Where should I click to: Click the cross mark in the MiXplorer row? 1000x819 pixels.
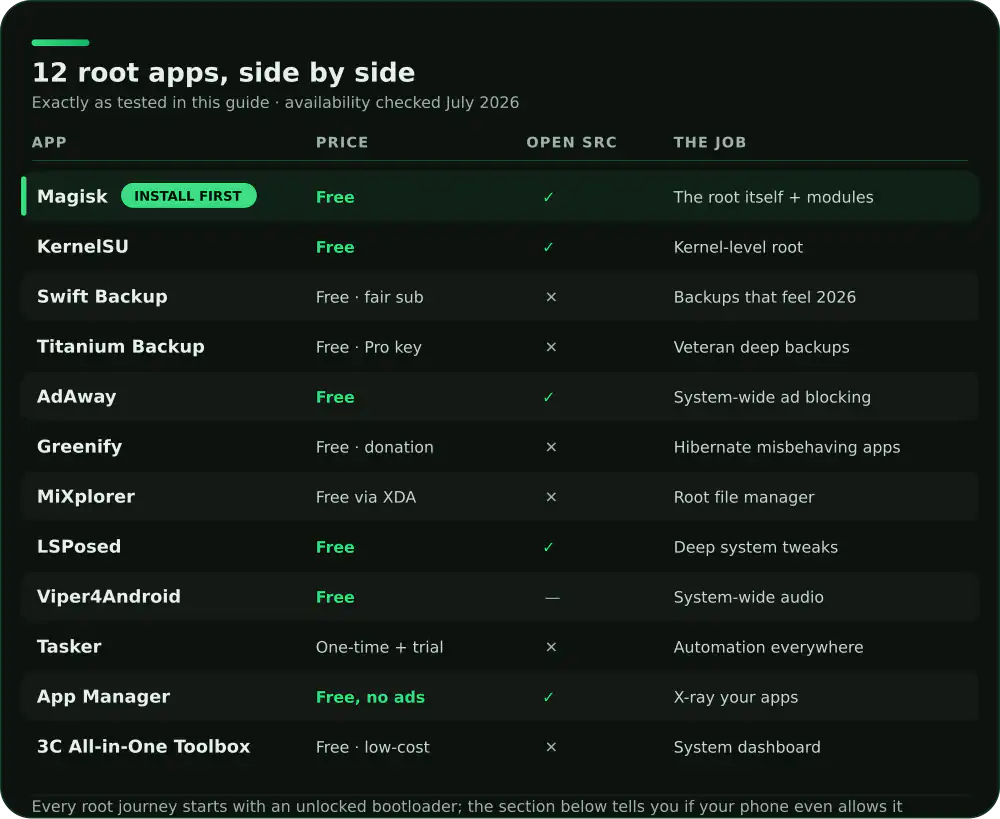pyautogui.click(x=552, y=497)
